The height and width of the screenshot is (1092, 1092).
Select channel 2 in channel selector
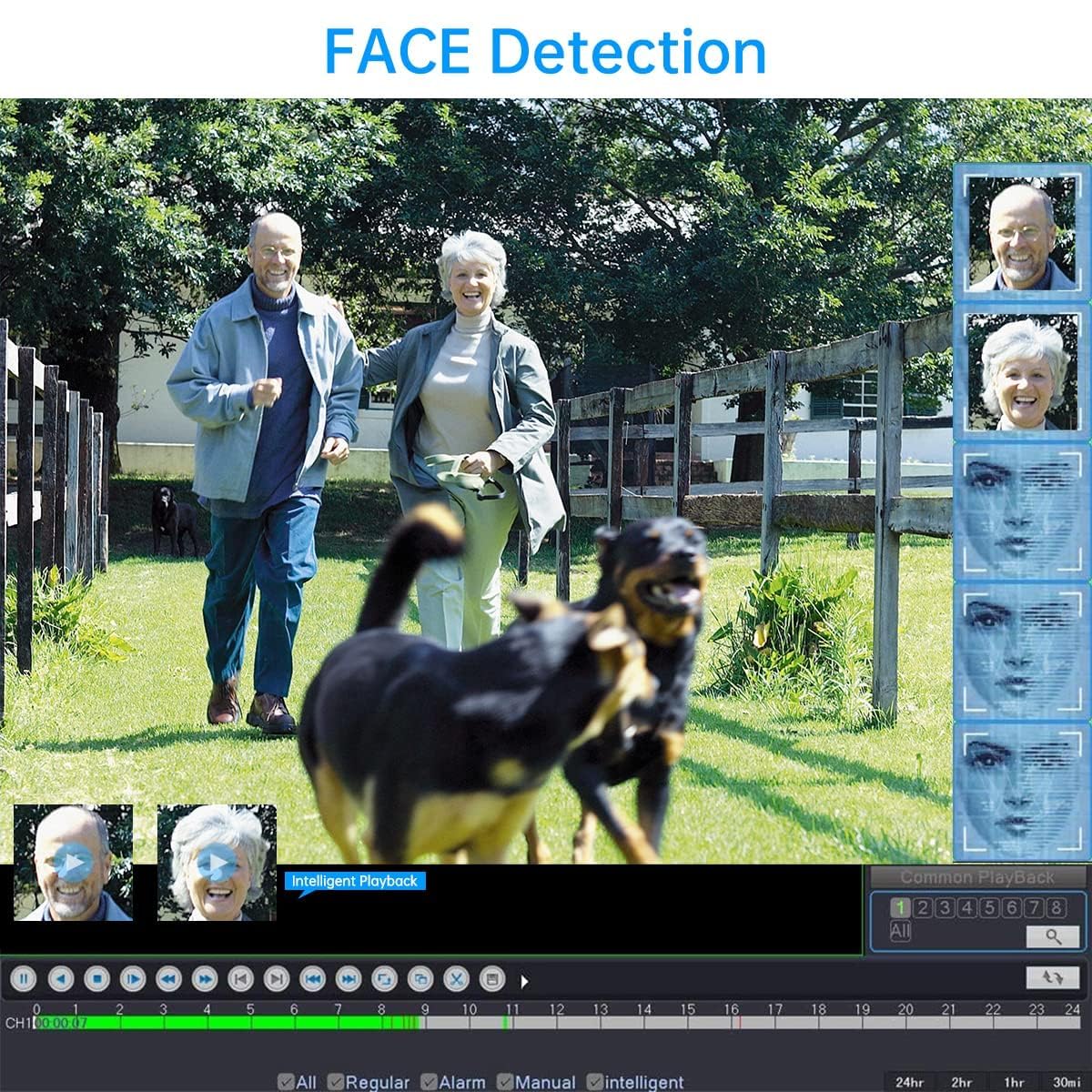click(923, 907)
